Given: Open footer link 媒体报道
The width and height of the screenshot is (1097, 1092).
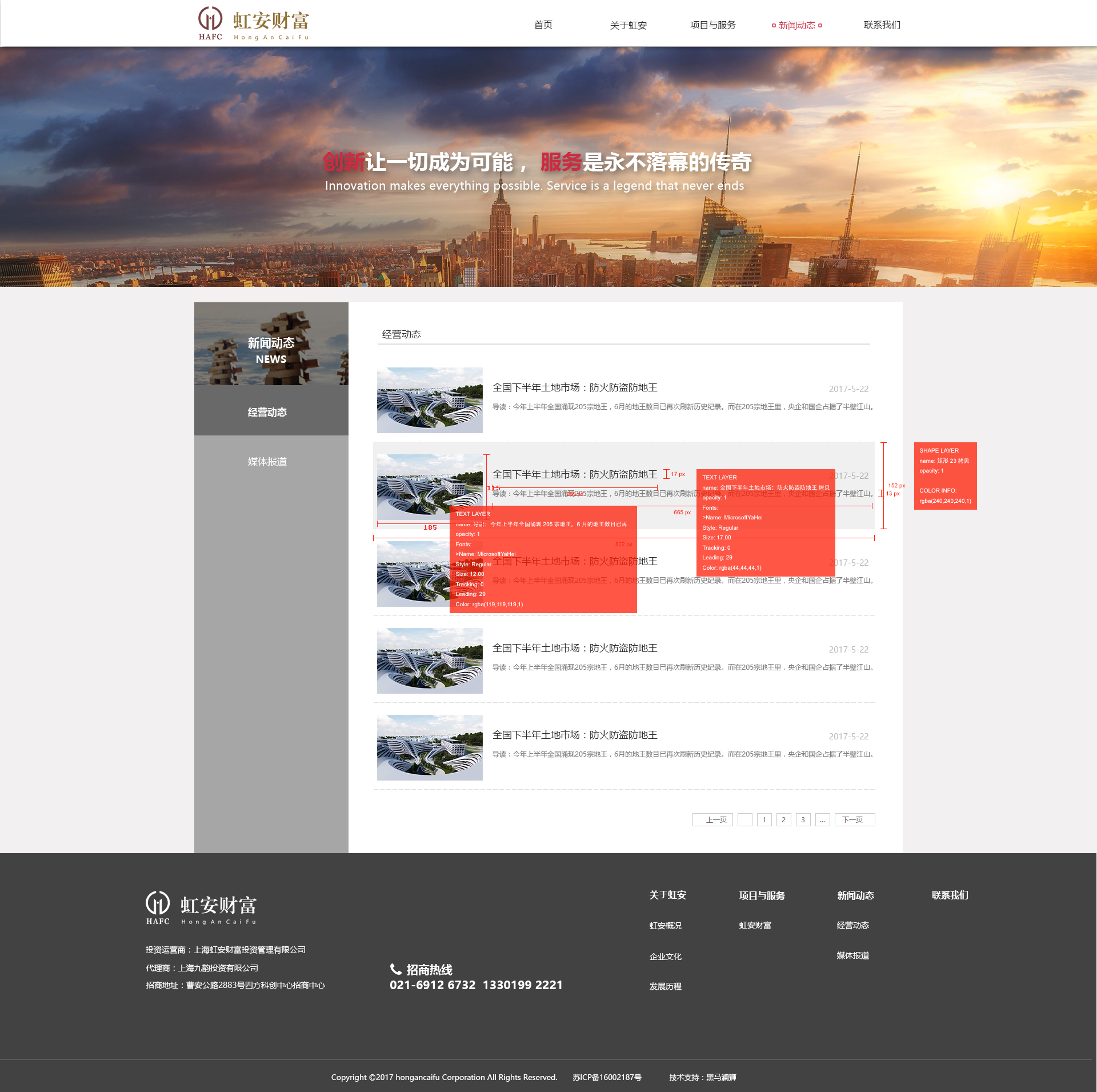Looking at the screenshot, I should pos(852,955).
